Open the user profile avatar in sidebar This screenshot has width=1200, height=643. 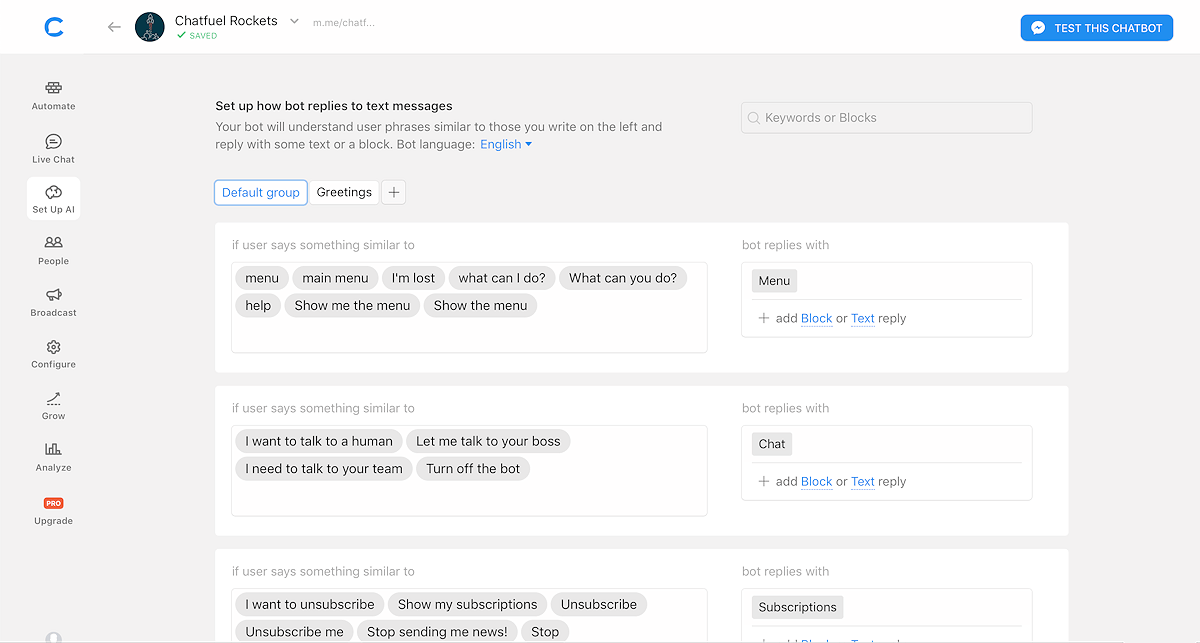coord(54,637)
